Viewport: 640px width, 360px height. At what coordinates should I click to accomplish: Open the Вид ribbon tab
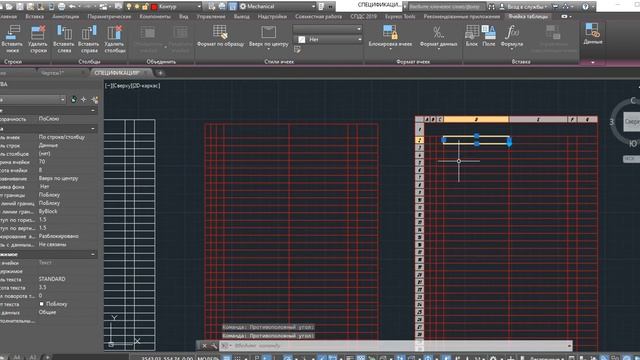[184, 17]
